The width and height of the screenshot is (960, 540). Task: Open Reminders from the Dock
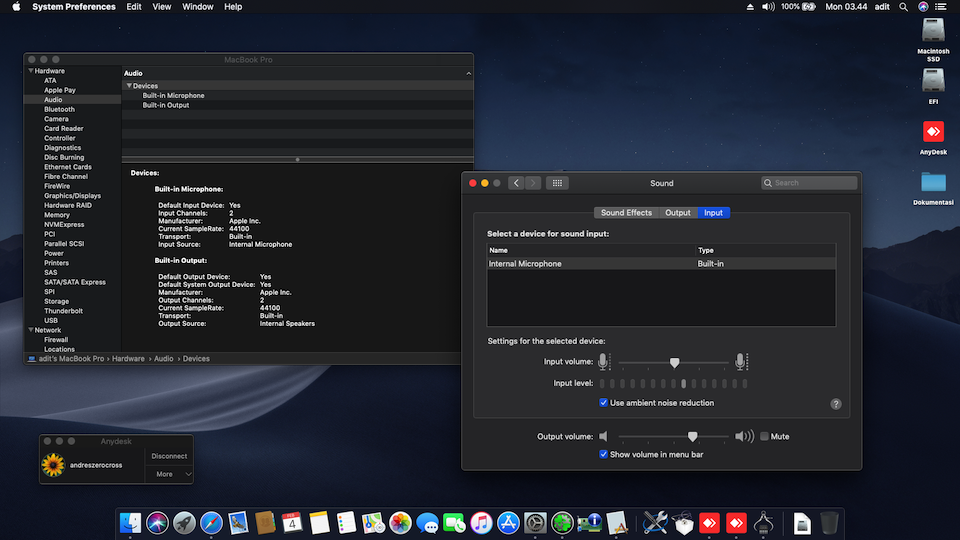coord(346,523)
